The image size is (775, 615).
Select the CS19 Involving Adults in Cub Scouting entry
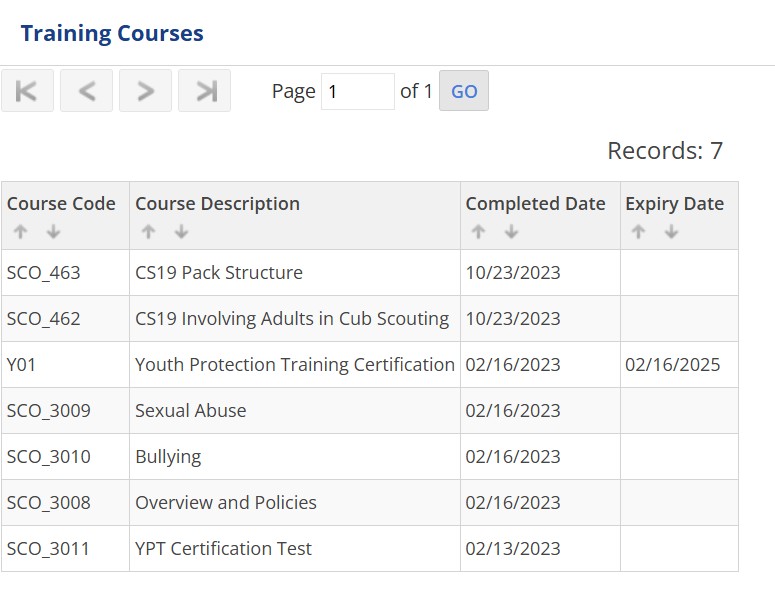[x=291, y=319]
